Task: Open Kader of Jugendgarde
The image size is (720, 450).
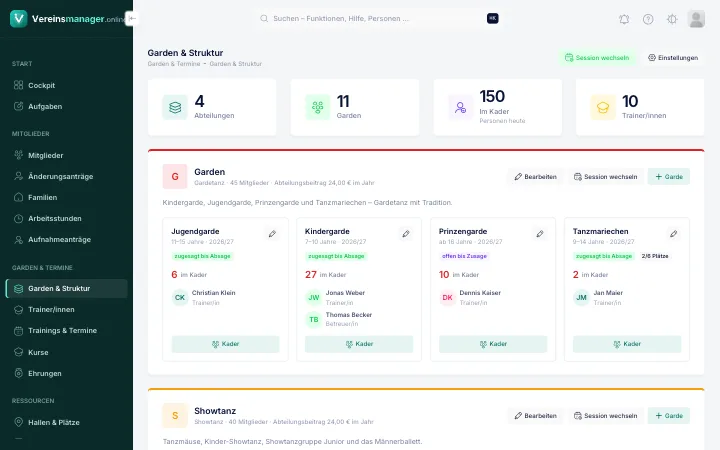Action: click(x=225, y=344)
